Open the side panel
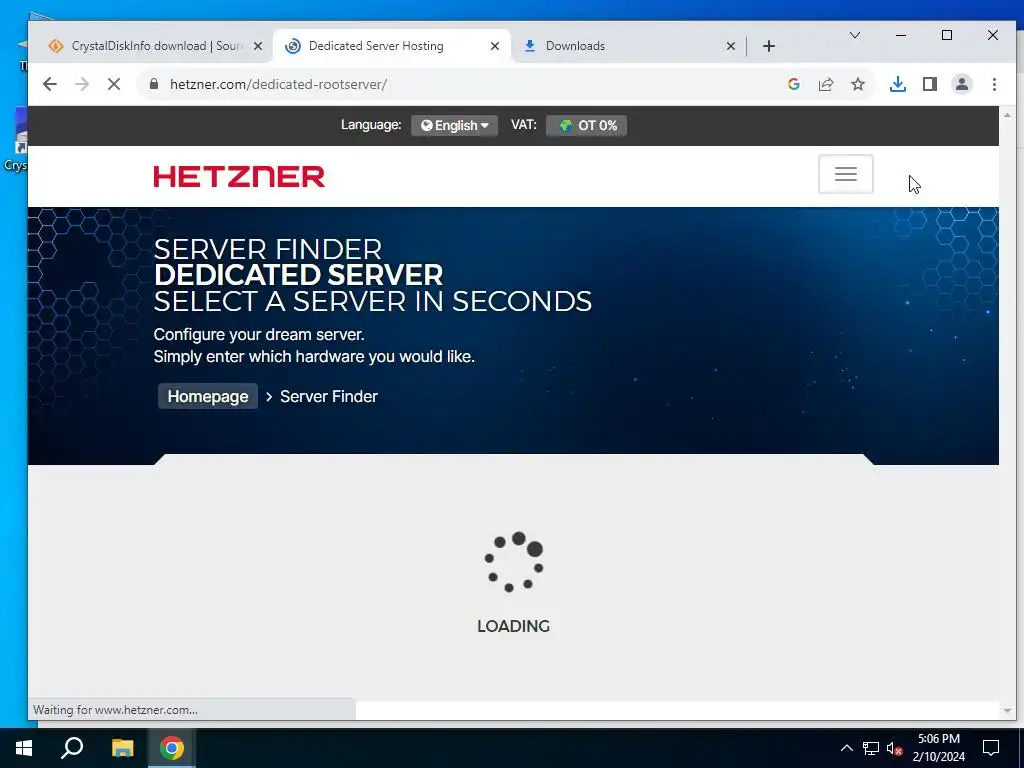The image size is (1024, 768). 930,84
